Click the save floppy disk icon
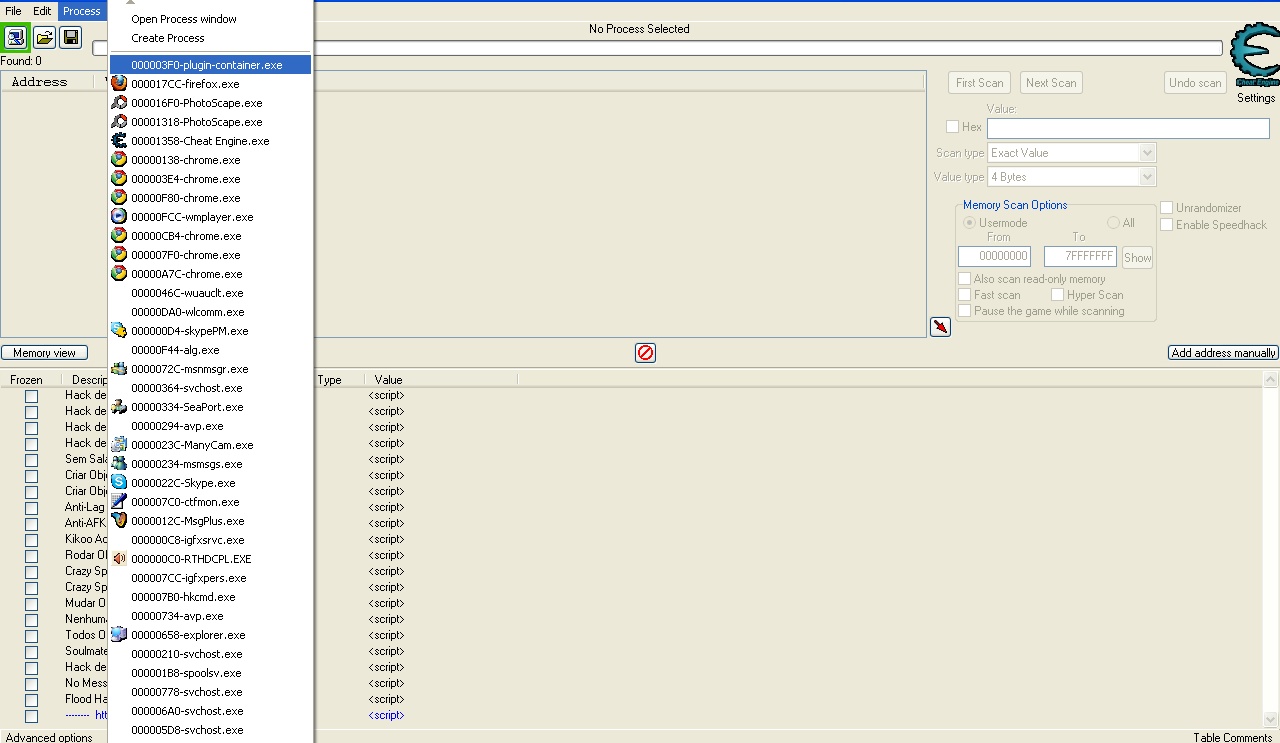The width and height of the screenshot is (1280, 743). coord(70,38)
